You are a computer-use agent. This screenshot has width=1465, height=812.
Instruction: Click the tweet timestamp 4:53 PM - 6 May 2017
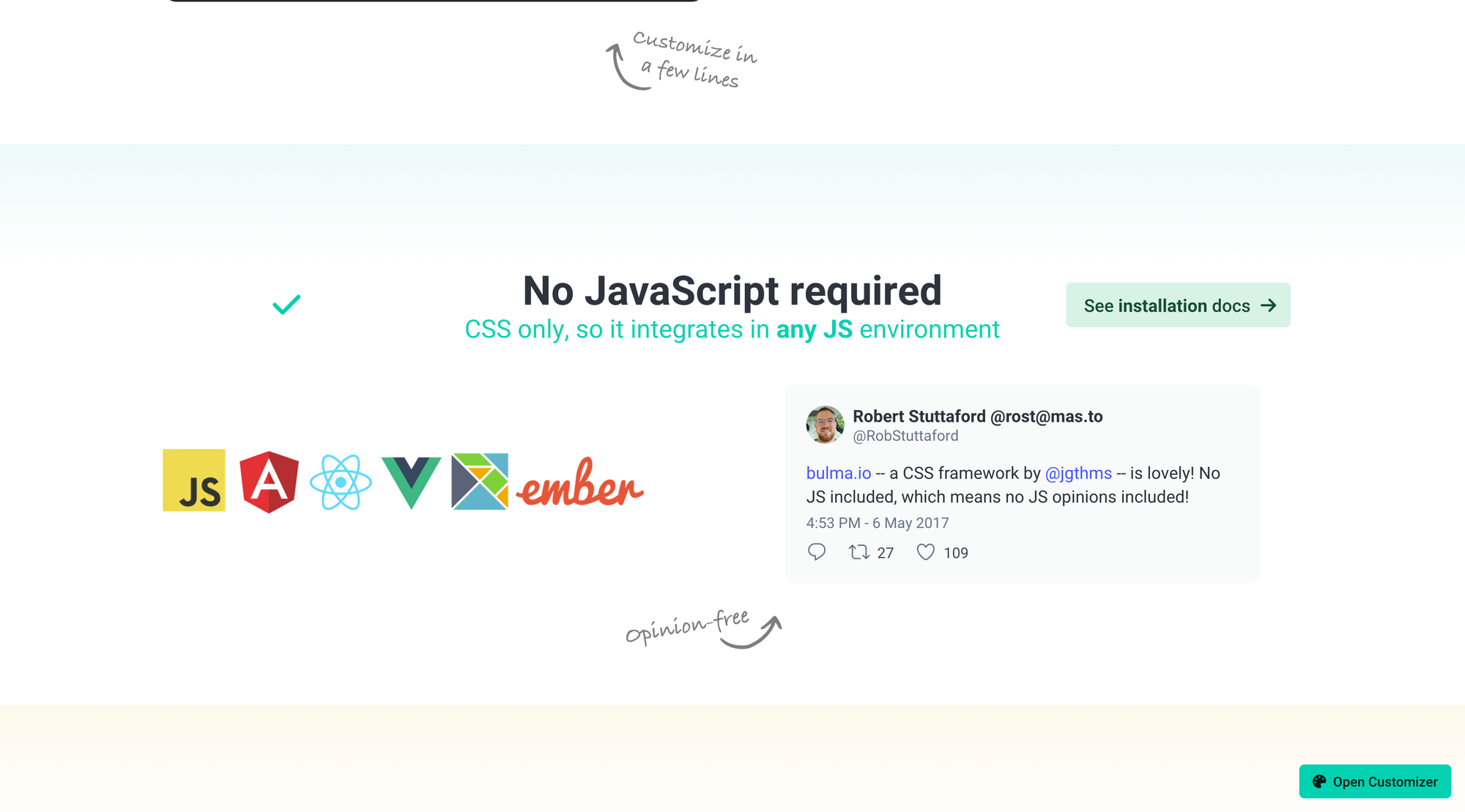click(x=878, y=523)
